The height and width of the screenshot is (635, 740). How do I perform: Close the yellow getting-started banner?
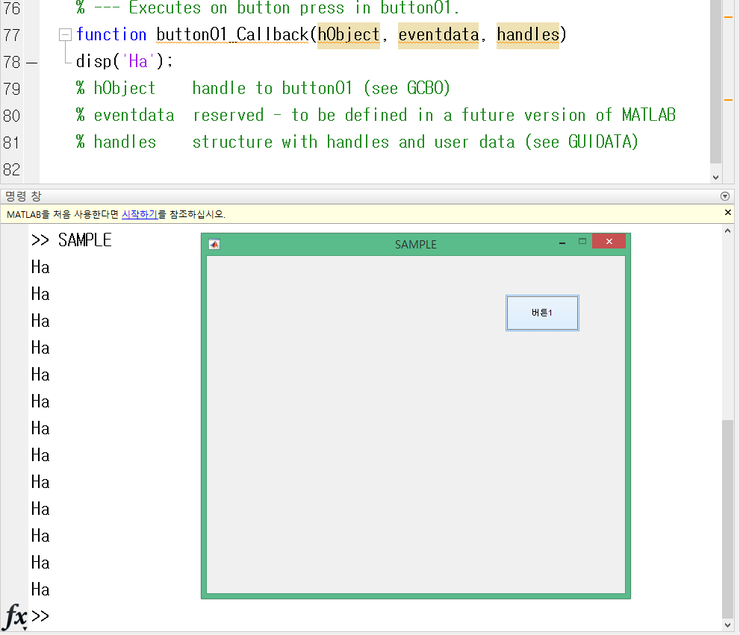tap(728, 213)
